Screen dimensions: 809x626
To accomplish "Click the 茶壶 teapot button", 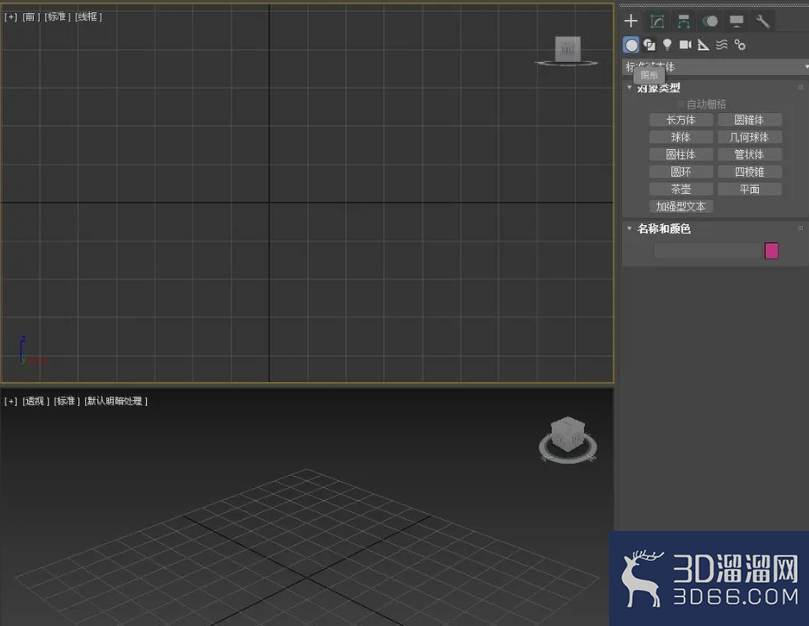I will click(x=681, y=189).
